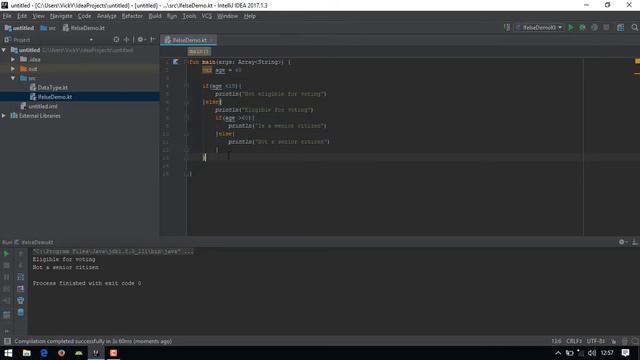Image resolution: width=640 pixels, height=360 pixels.
Task: Collapse the src folder
Action: 13,78
